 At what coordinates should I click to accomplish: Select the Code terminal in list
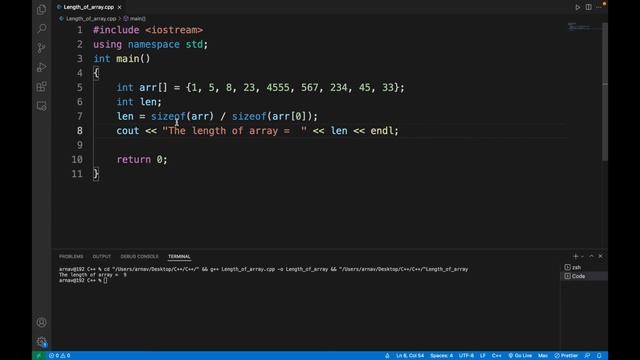point(584,276)
